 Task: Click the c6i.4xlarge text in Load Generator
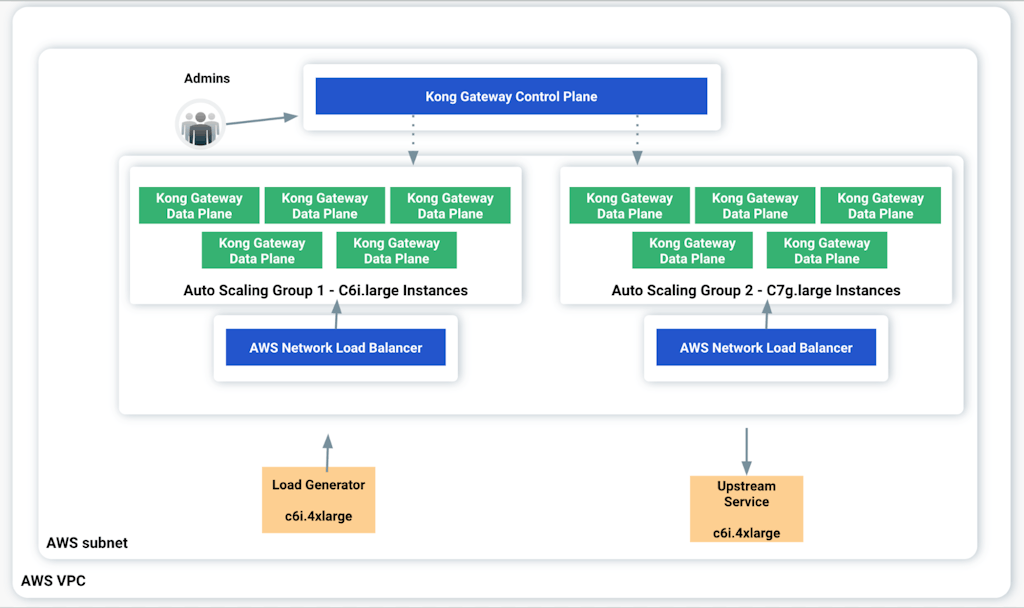click(x=318, y=517)
